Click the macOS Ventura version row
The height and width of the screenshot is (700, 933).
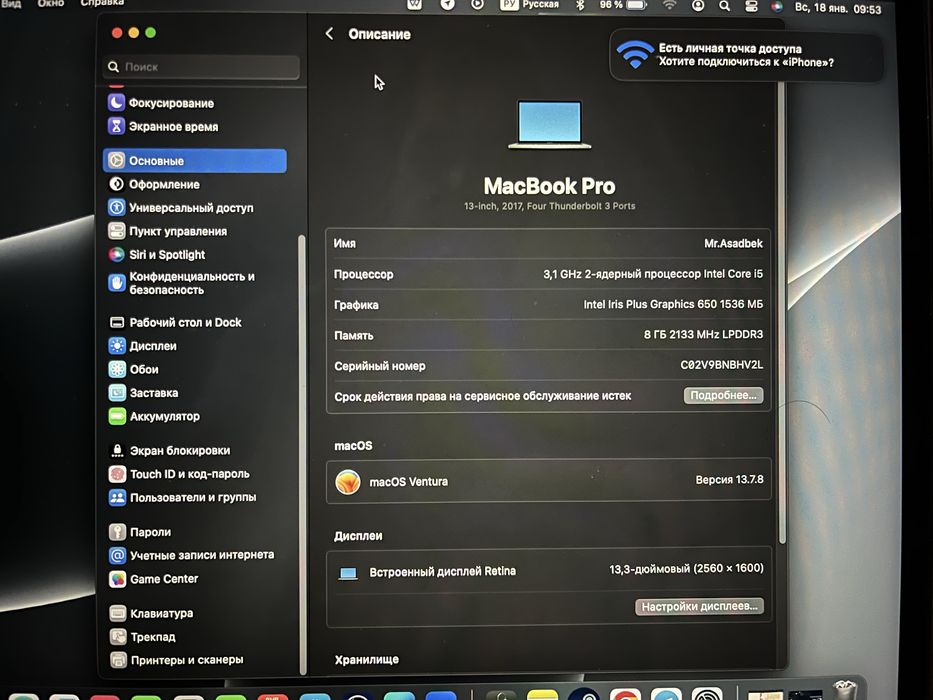549,481
